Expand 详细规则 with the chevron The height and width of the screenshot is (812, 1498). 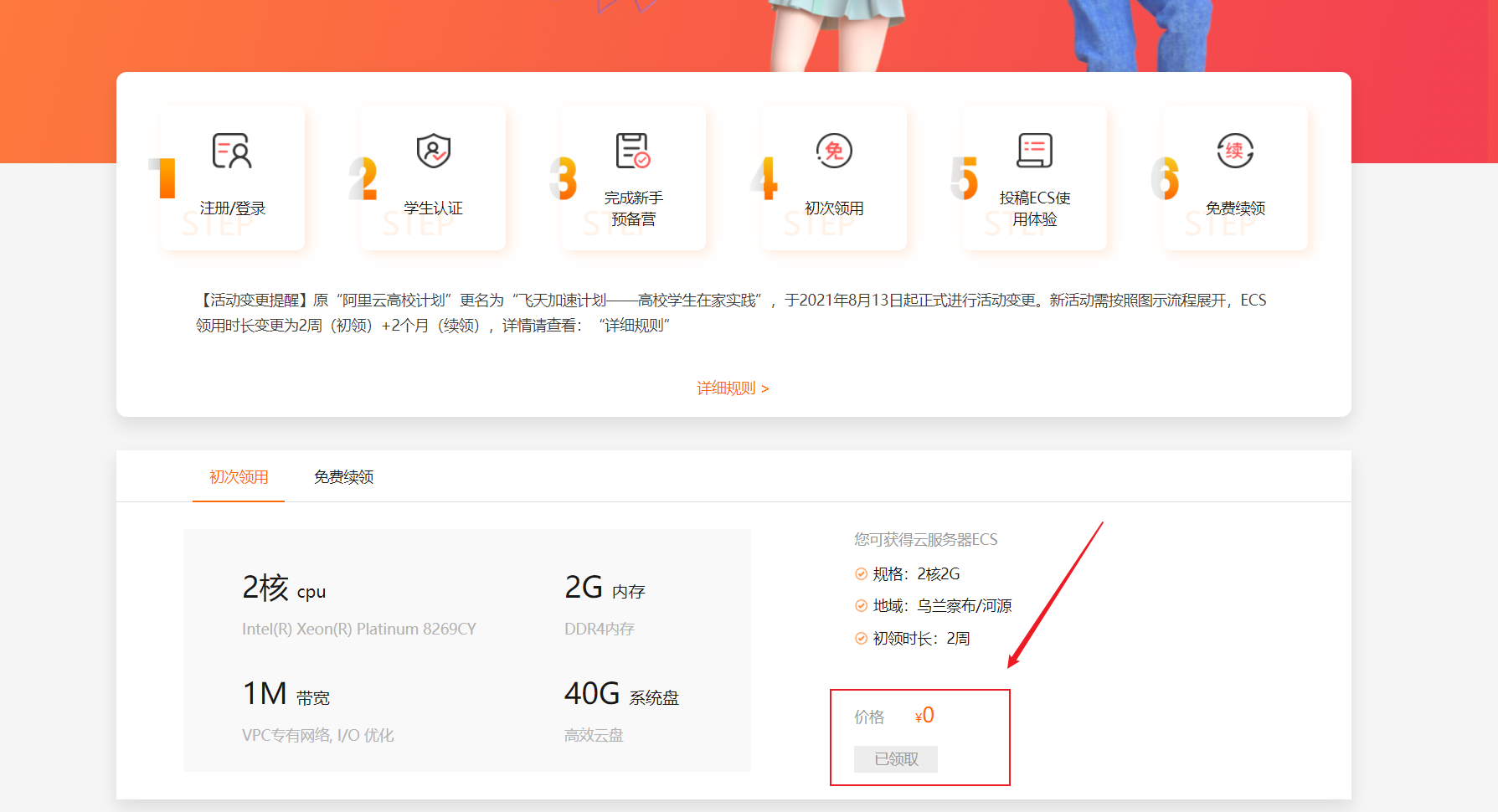click(x=765, y=388)
